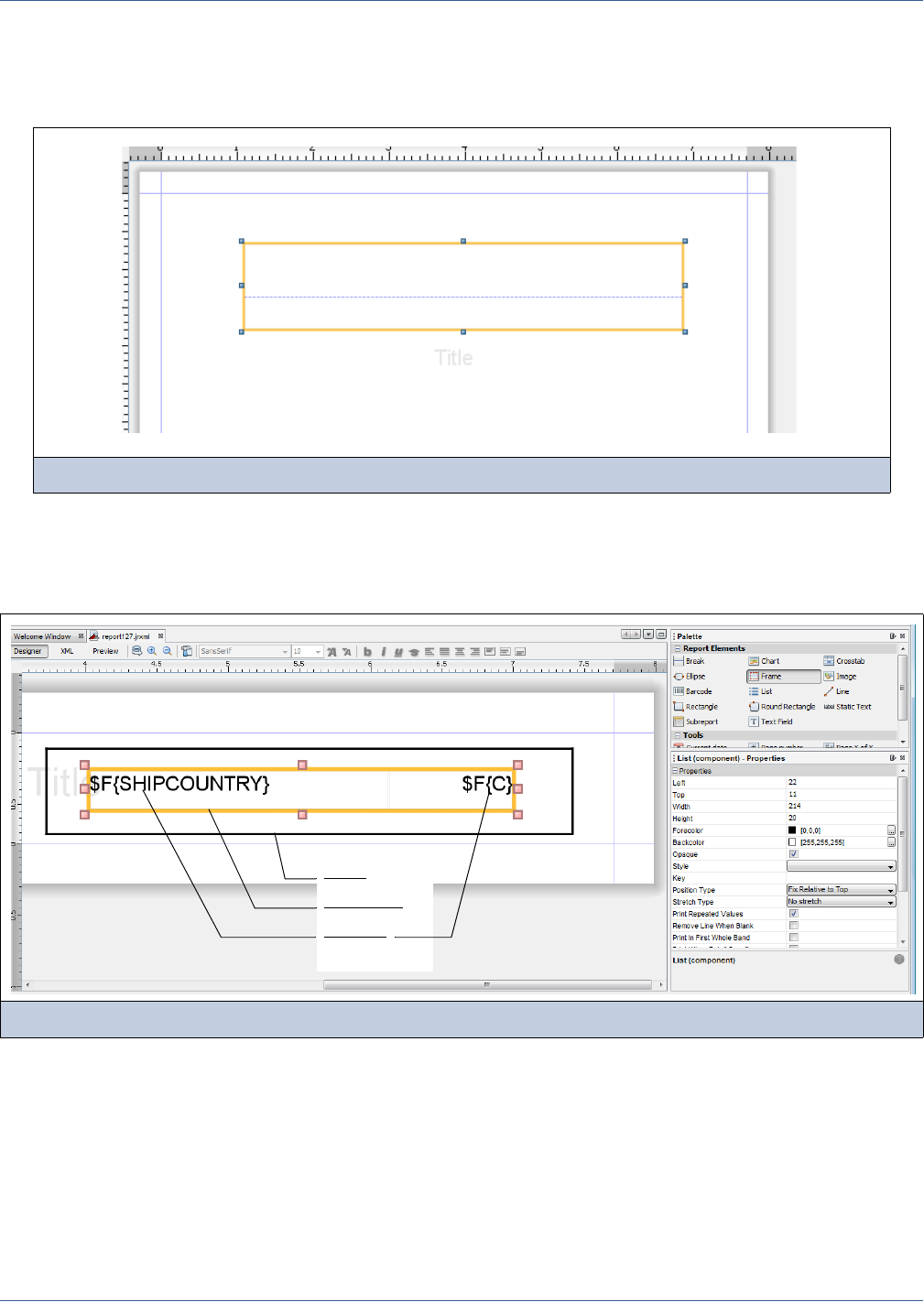Click the Width property value field

pos(842,807)
